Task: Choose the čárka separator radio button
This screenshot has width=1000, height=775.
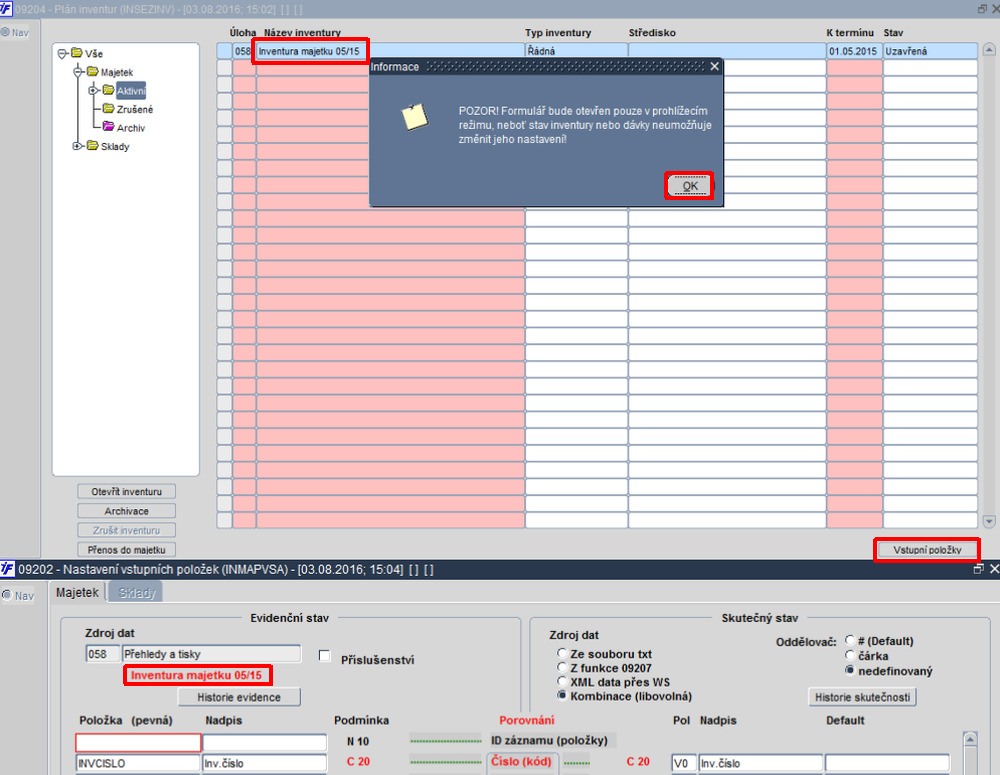Action: point(849,655)
